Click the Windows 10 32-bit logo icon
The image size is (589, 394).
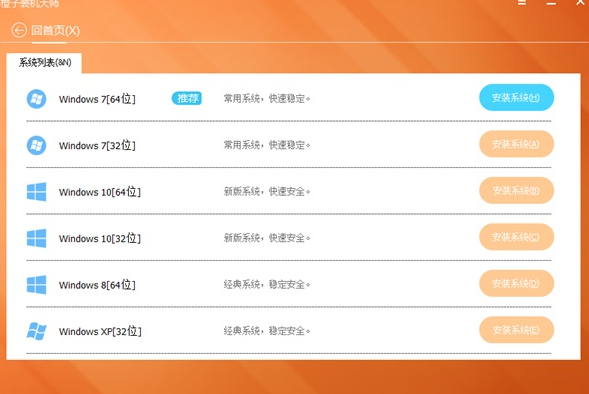pyautogui.click(x=36, y=239)
